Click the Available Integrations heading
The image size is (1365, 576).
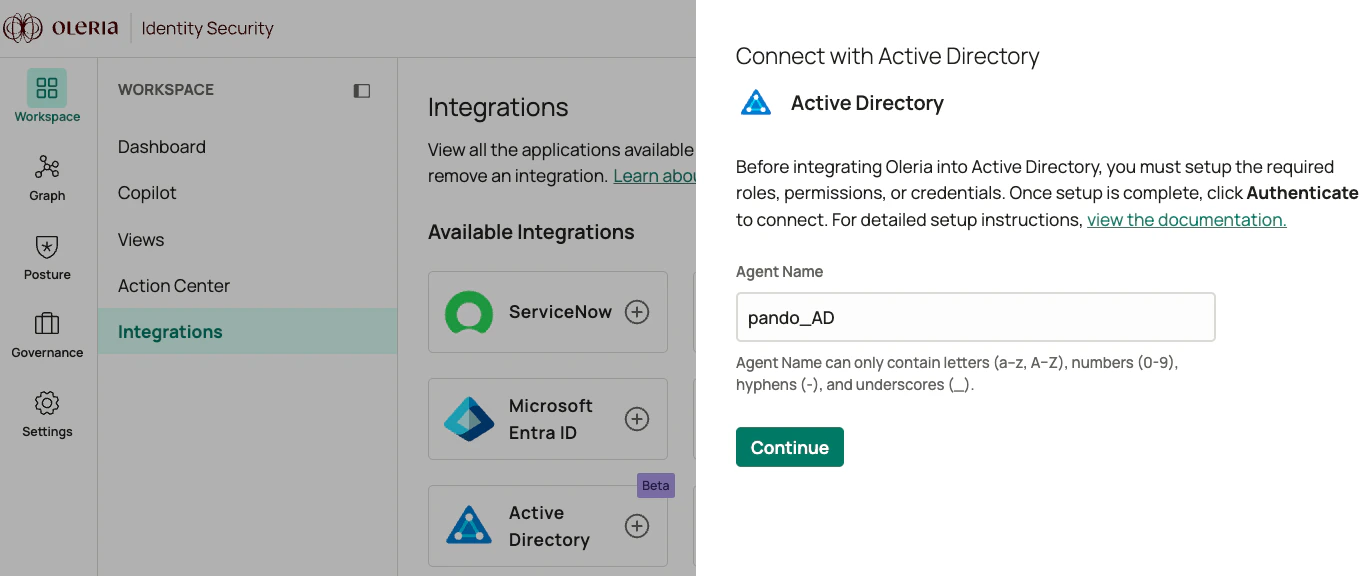pyautogui.click(x=531, y=232)
